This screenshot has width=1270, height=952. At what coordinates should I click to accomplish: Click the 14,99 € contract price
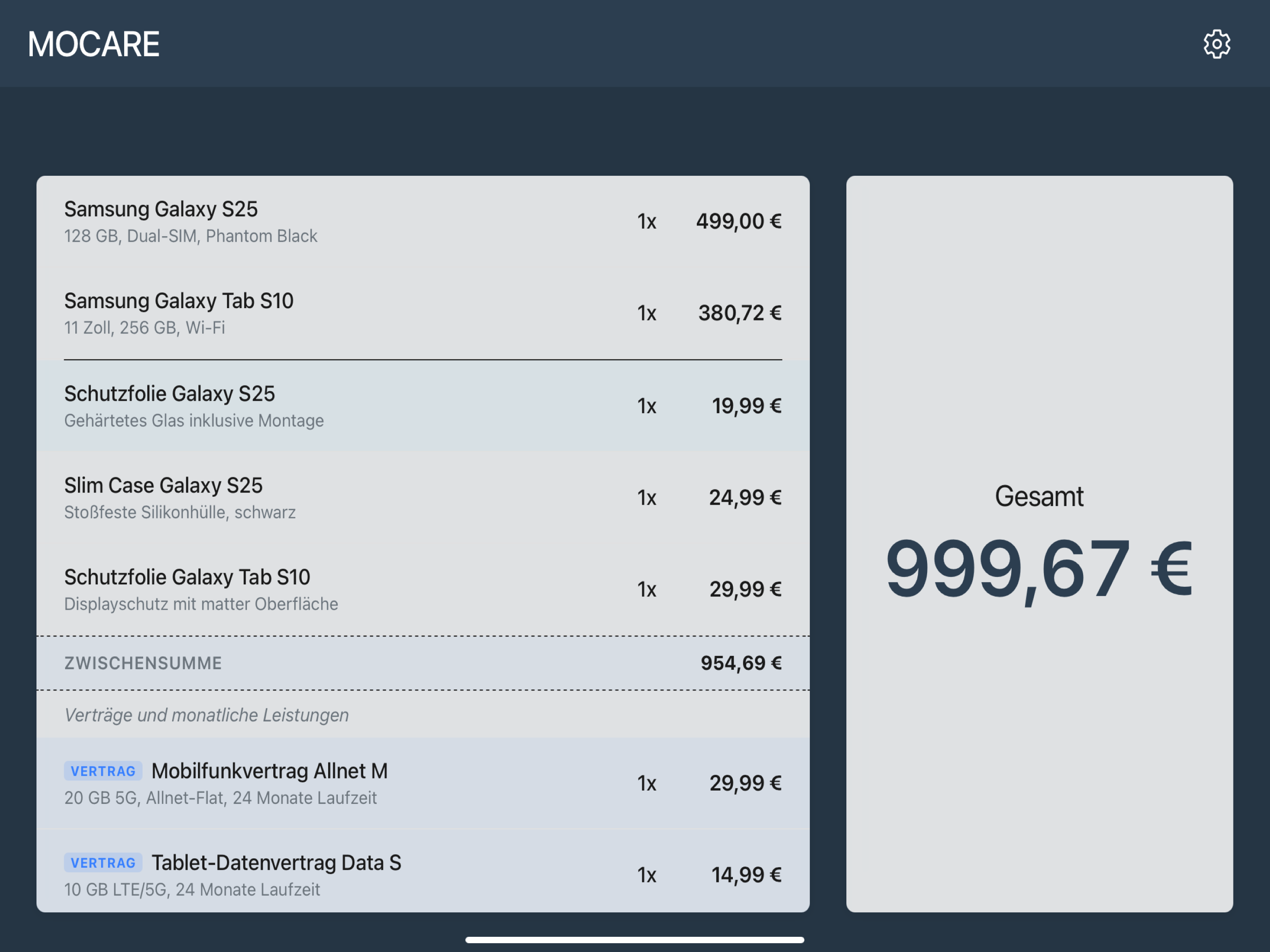click(746, 875)
